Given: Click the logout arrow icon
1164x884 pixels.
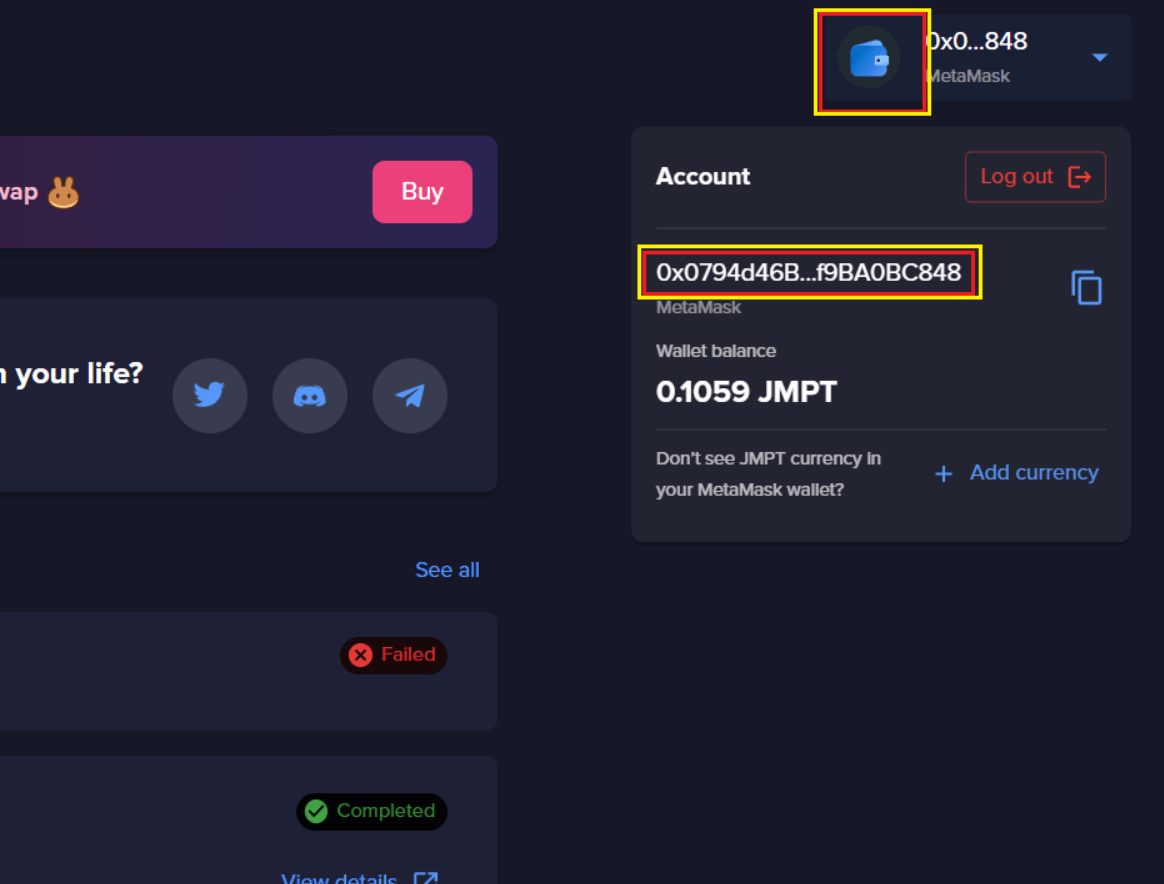Looking at the screenshot, I should click(x=1079, y=177).
